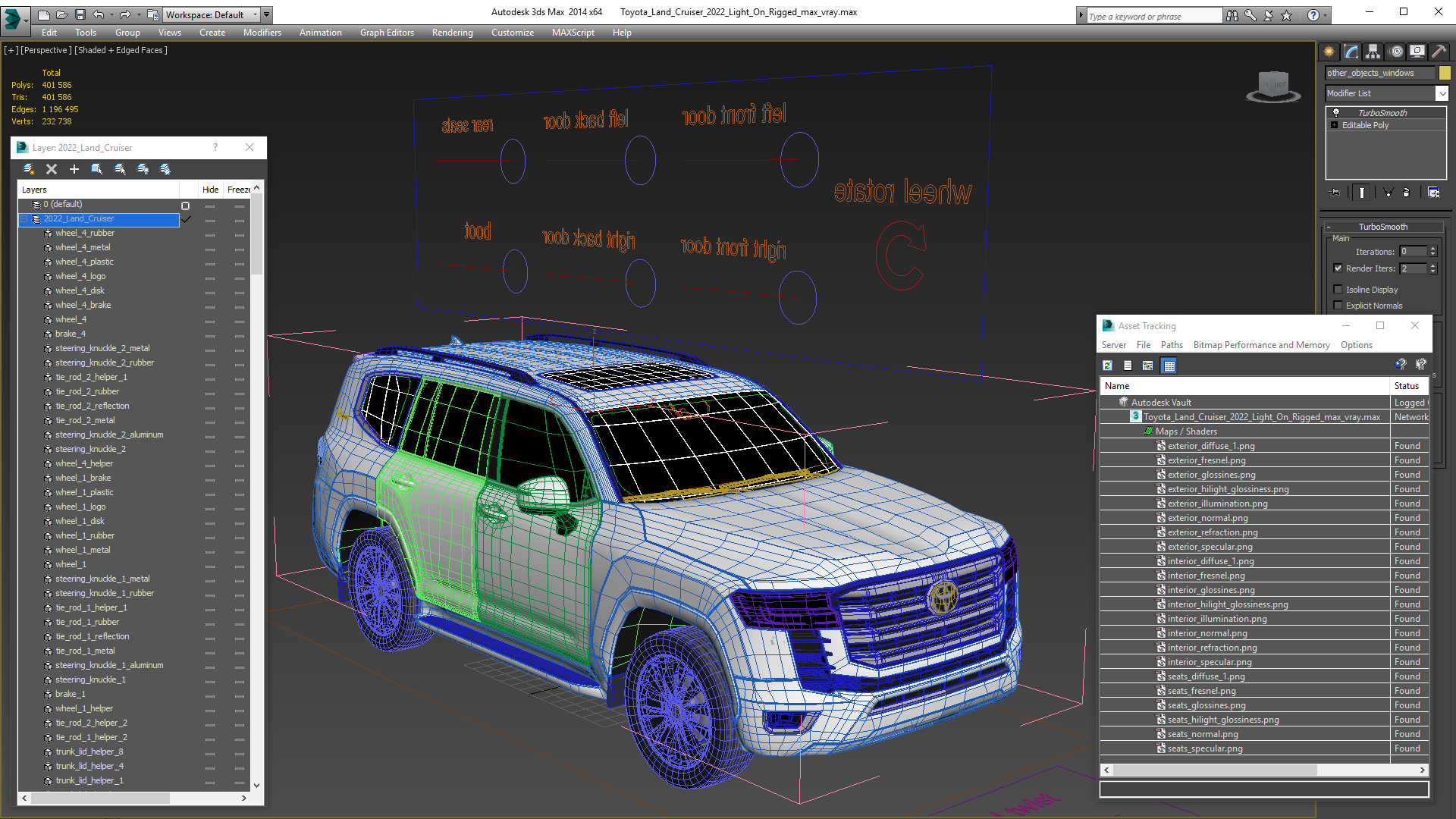Click the list view icon in Asset Tracking

pos(1128,366)
